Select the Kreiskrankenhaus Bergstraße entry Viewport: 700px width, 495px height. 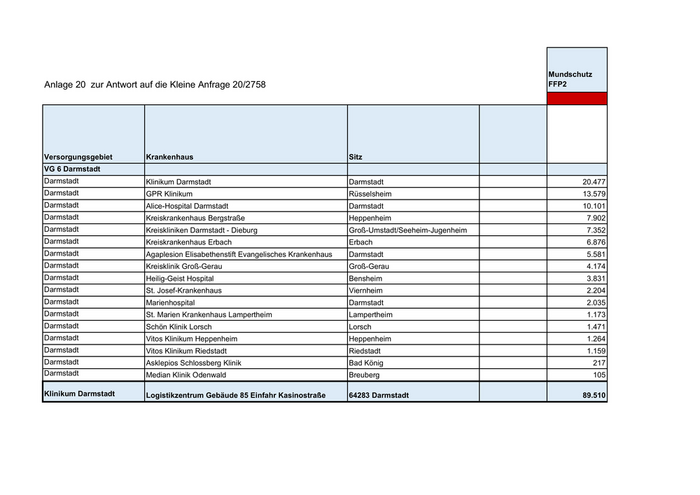pyautogui.click(x=196, y=218)
